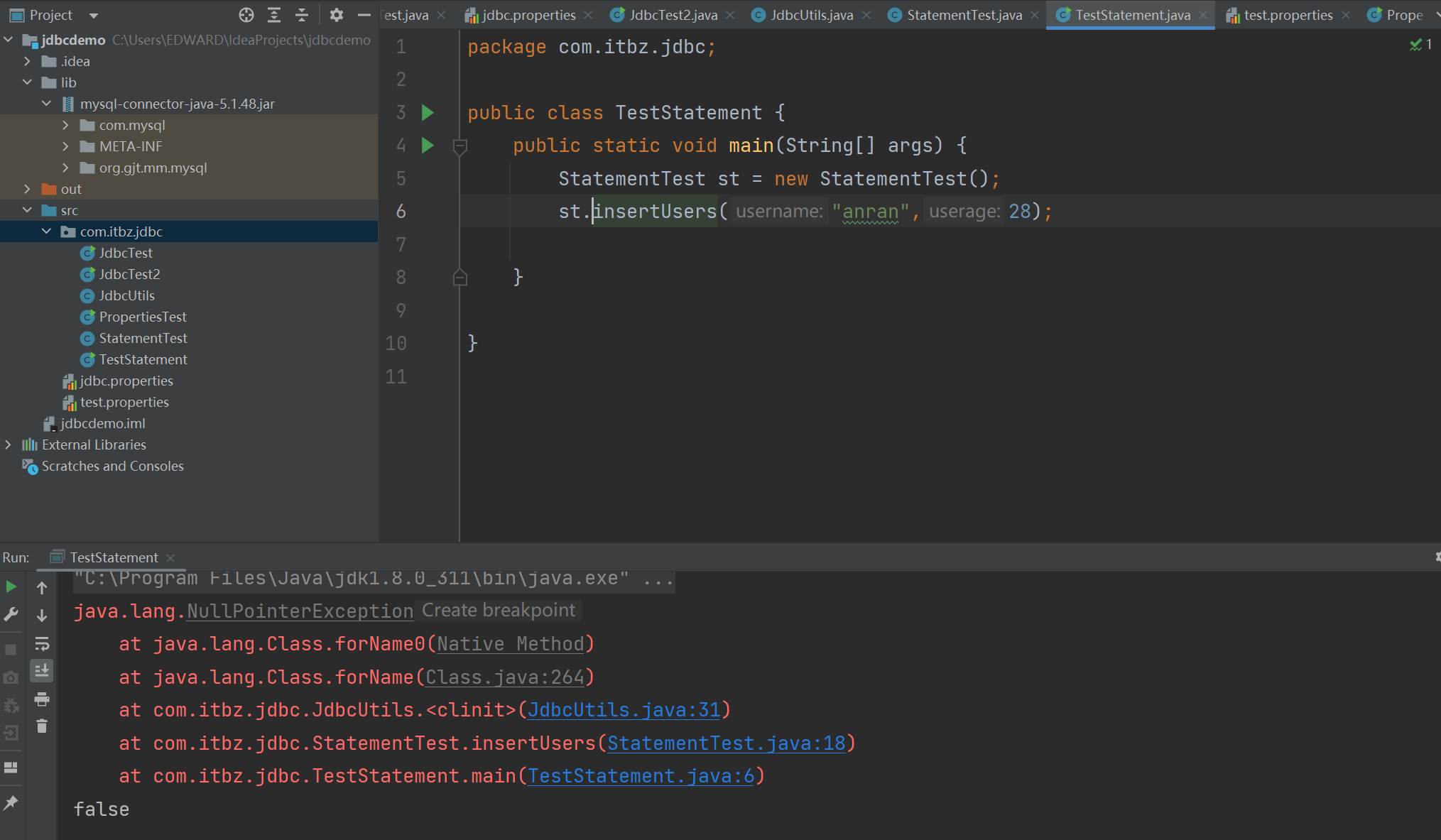The image size is (1441, 840).
Task: Collapse the src folder
Action: (x=27, y=210)
